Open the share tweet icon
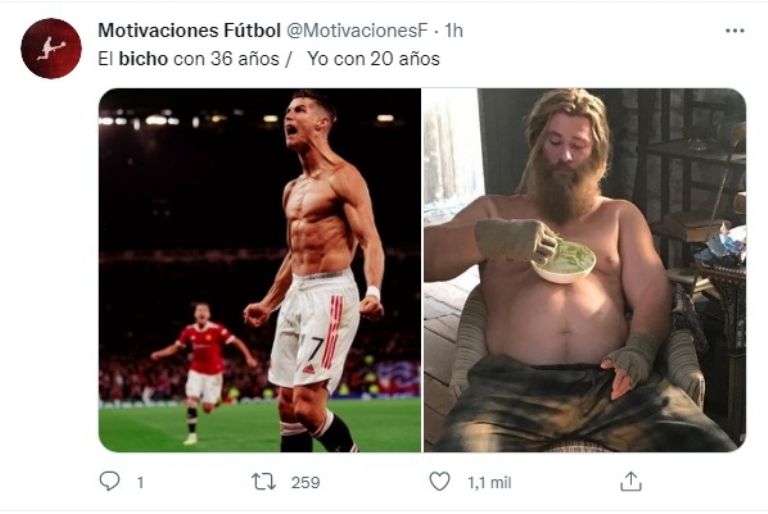 tap(630, 482)
